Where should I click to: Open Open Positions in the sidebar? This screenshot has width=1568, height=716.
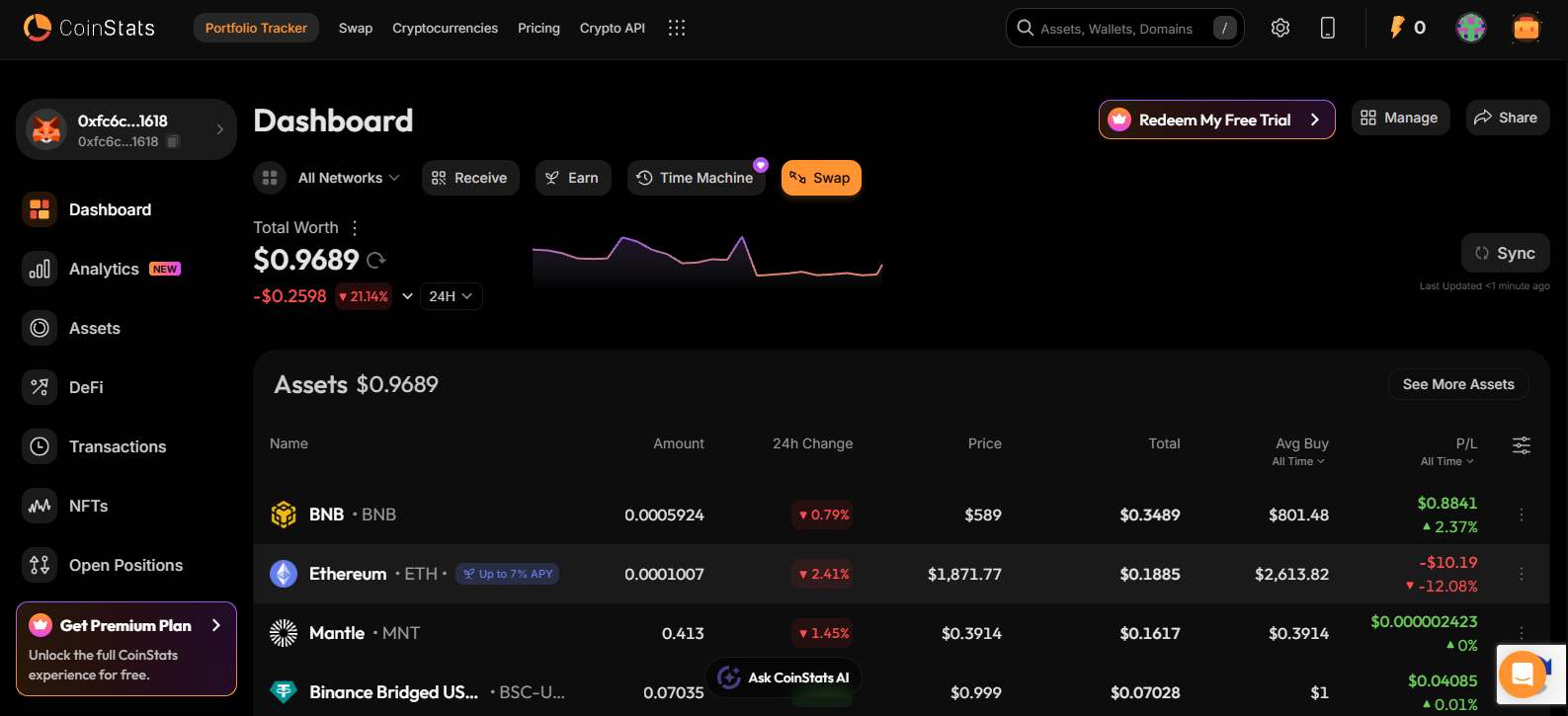[x=126, y=565]
